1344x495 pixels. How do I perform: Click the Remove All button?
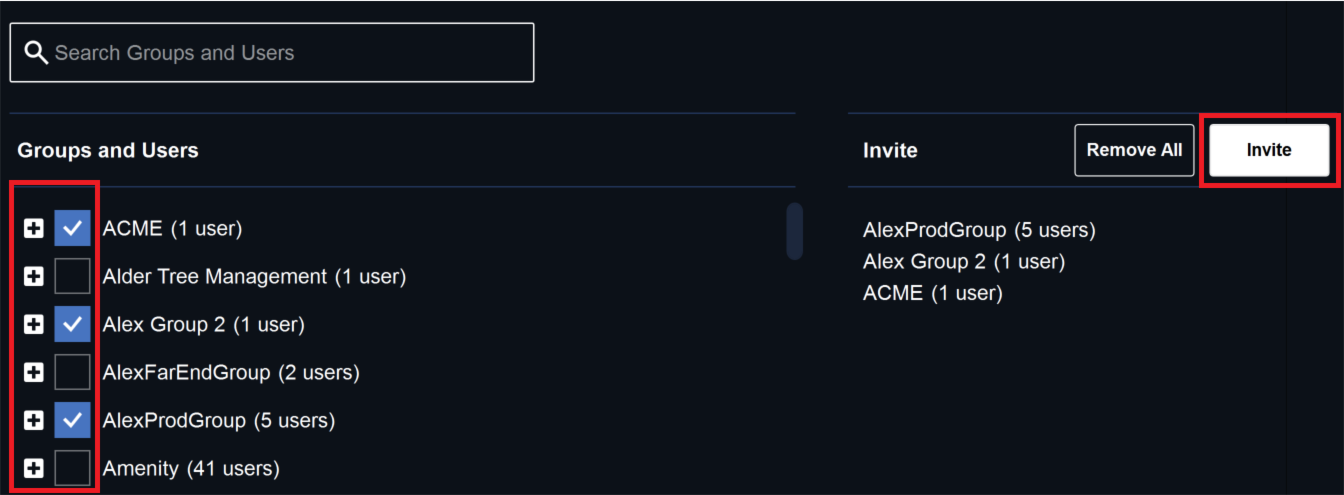tap(1134, 150)
